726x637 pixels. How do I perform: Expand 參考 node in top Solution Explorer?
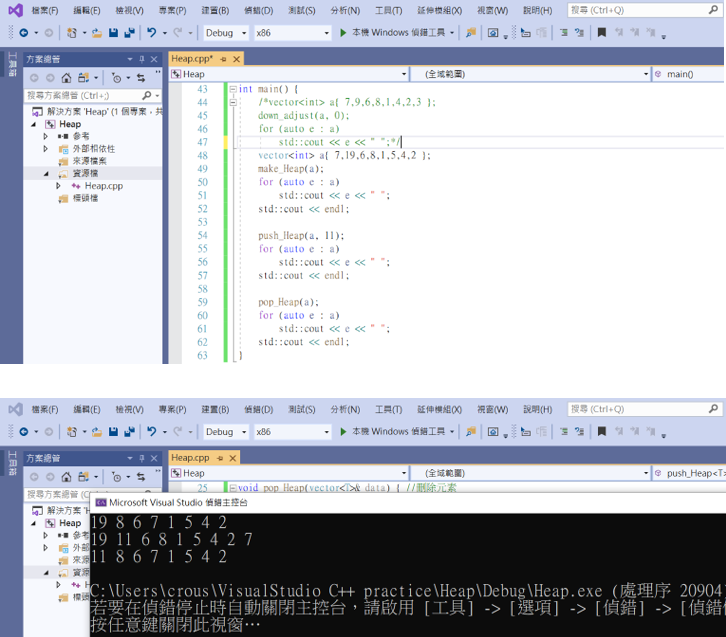[x=45, y=136]
